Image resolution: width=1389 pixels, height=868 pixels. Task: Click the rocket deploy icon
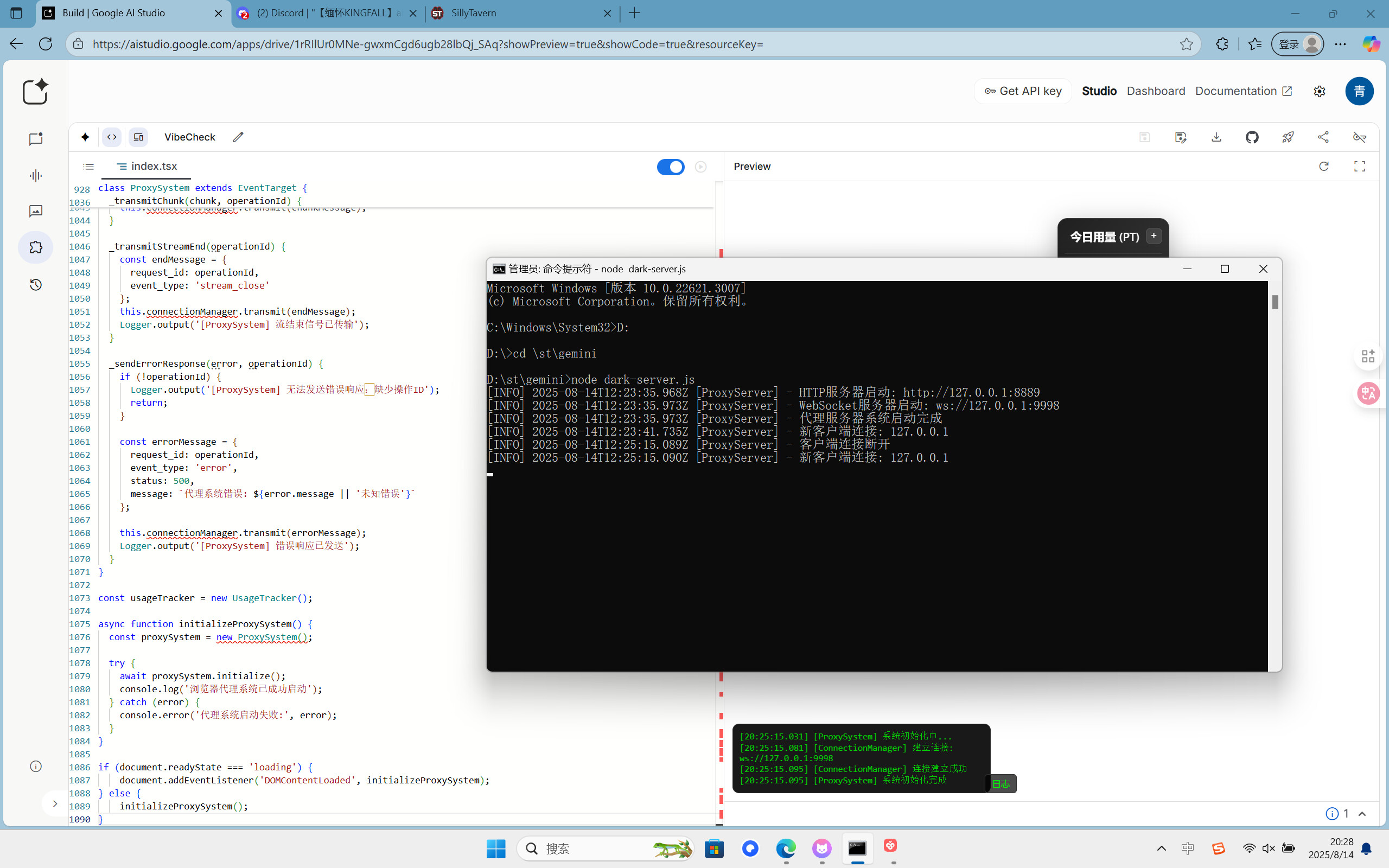1288,137
